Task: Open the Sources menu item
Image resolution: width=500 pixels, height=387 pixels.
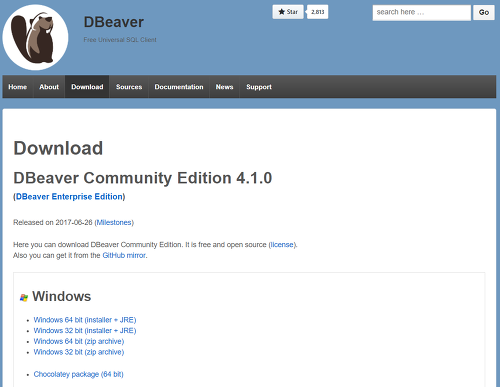Action: pos(129,87)
